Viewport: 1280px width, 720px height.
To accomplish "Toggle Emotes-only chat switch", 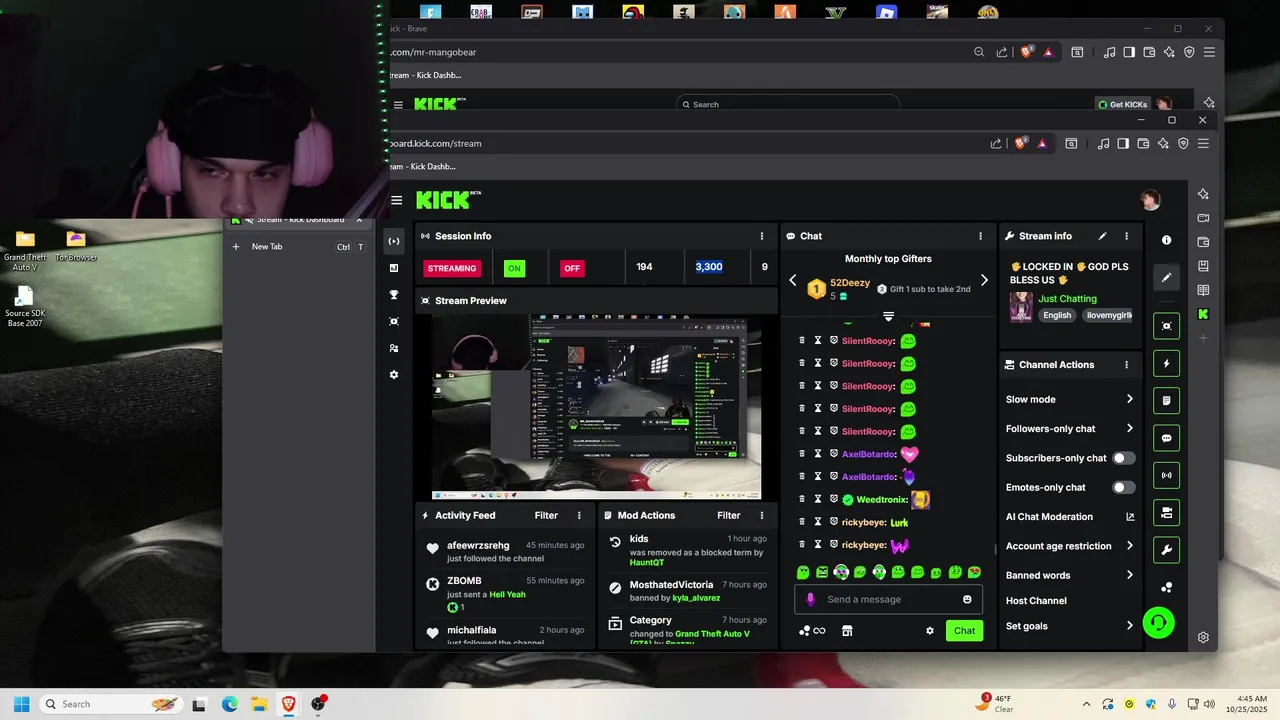I will (x=1124, y=487).
